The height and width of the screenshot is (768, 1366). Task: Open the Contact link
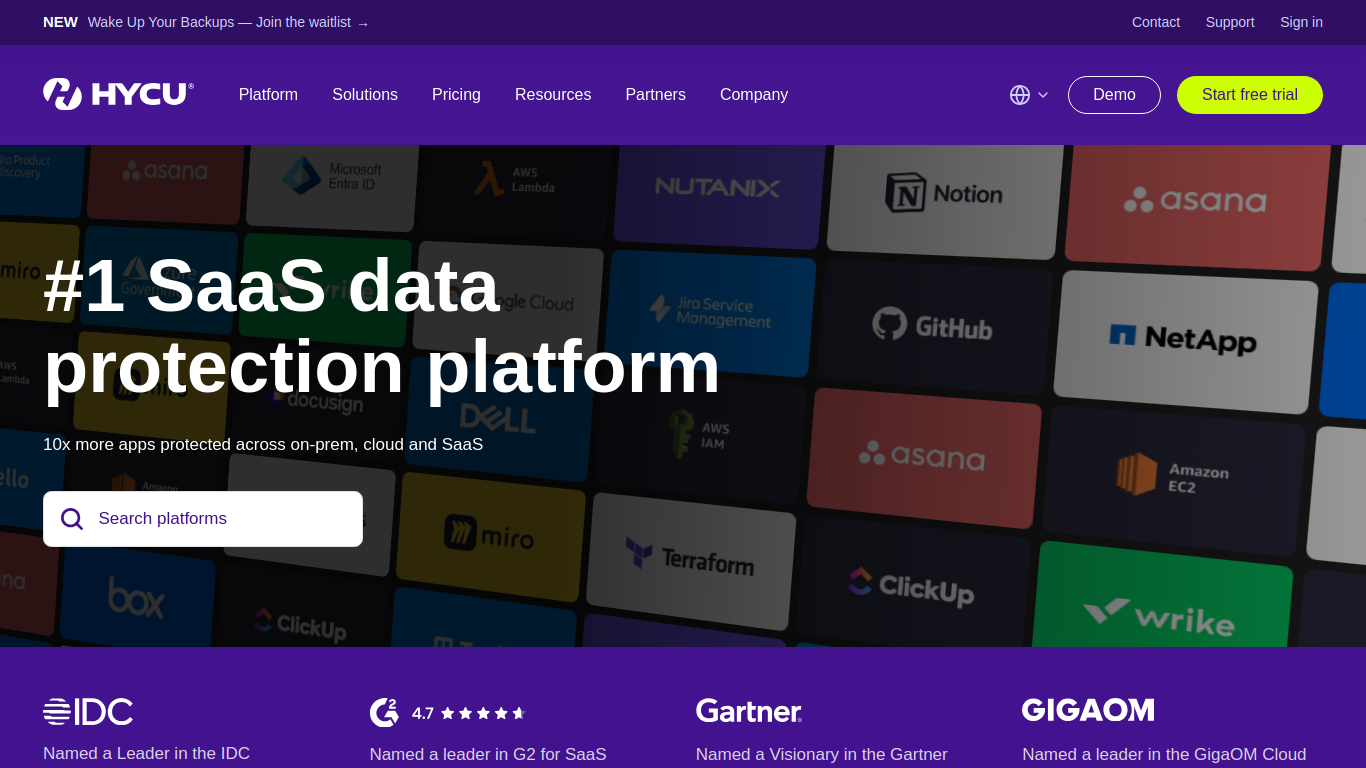[x=1156, y=22]
